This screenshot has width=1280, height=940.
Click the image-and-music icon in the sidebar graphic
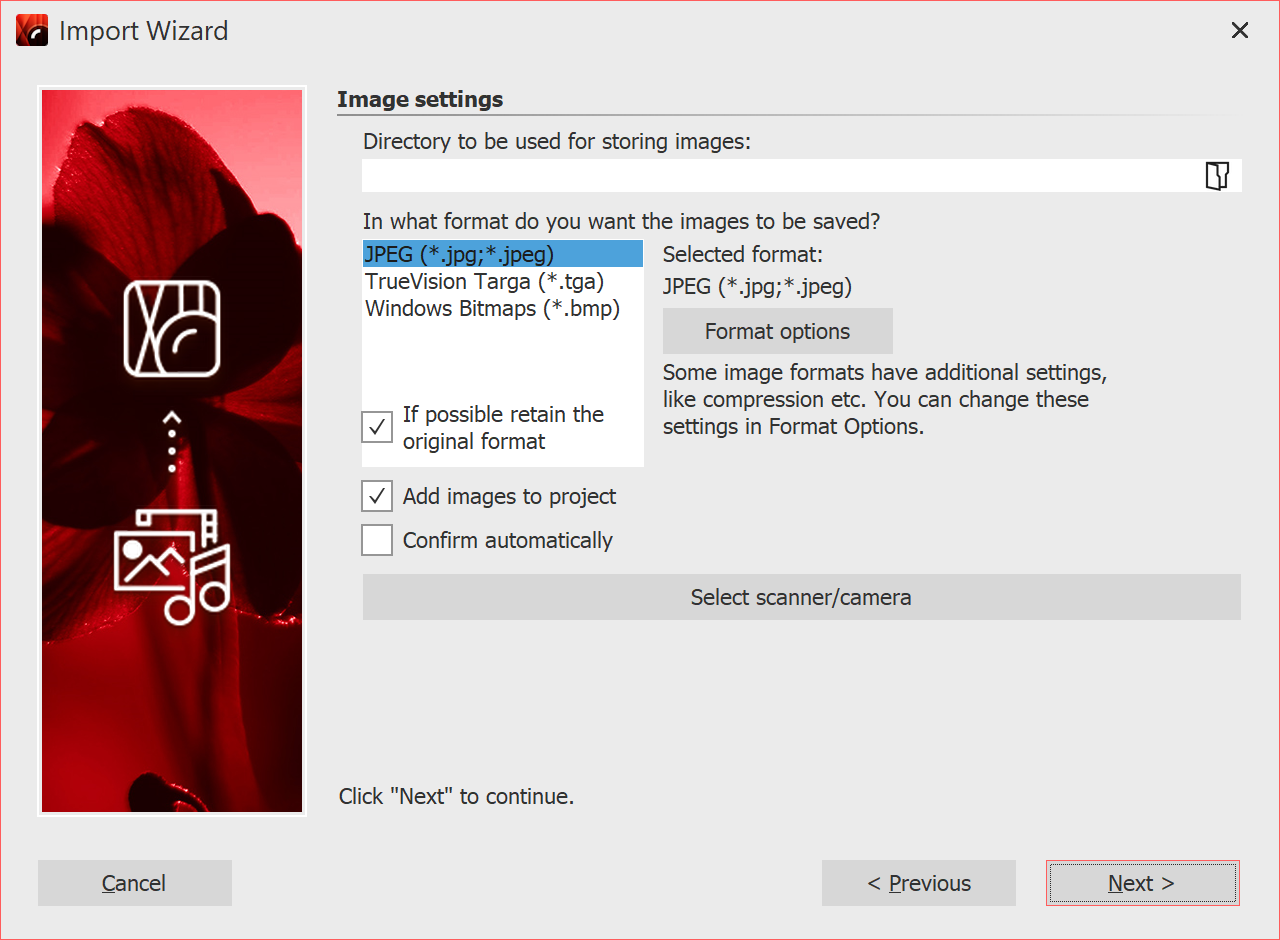coord(171,565)
